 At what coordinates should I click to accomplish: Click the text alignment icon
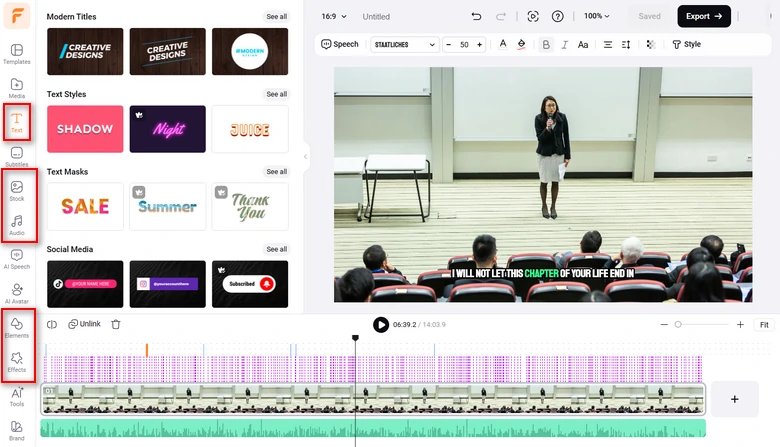pyautogui.click(x=608, y=45)
